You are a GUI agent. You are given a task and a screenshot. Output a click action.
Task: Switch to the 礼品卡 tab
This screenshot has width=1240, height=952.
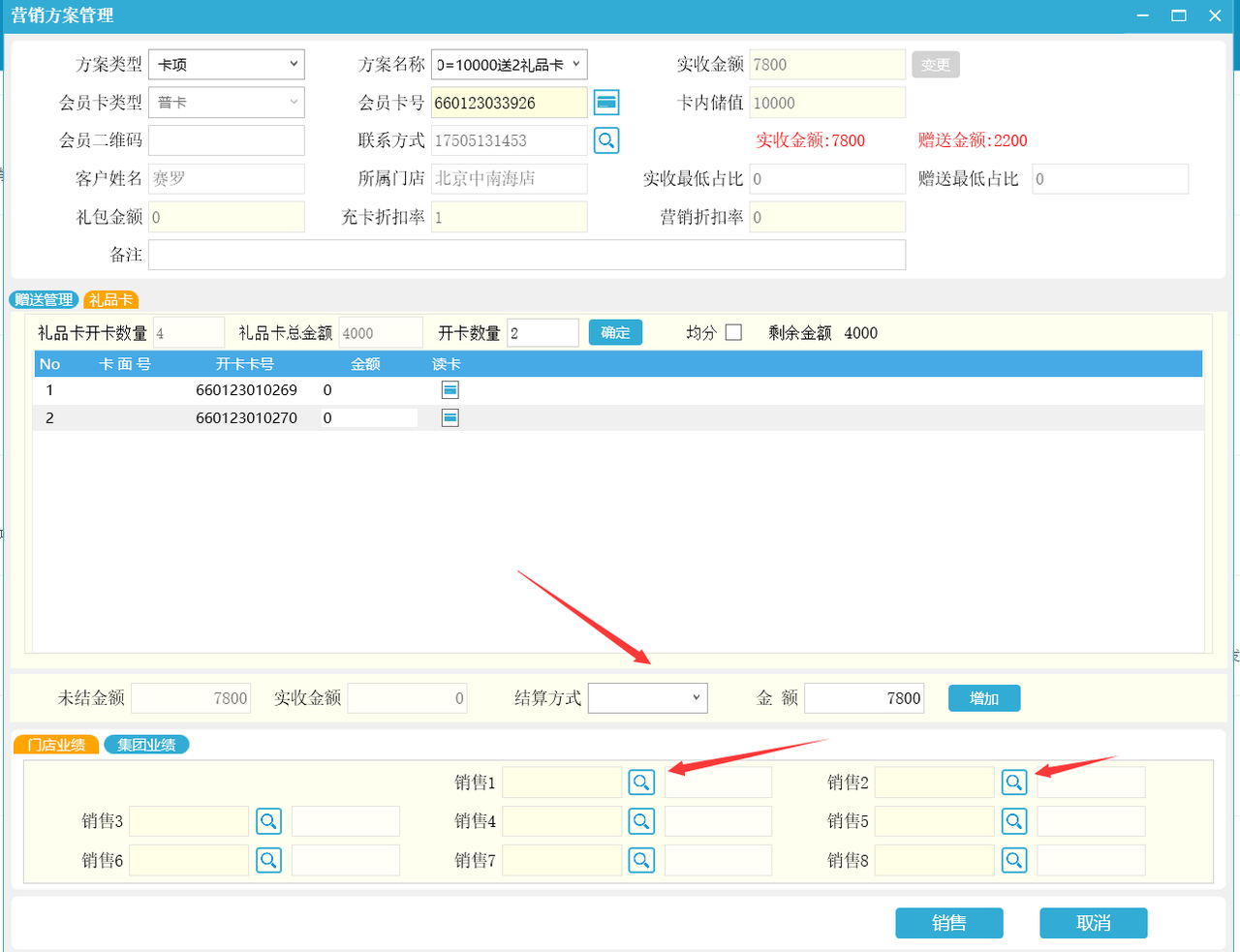[x=111, y=300]
